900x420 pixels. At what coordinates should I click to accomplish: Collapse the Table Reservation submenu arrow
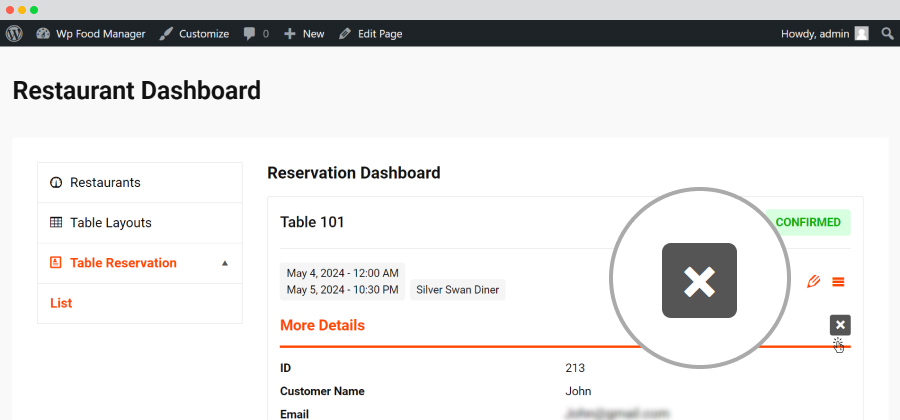pos(225,263)
